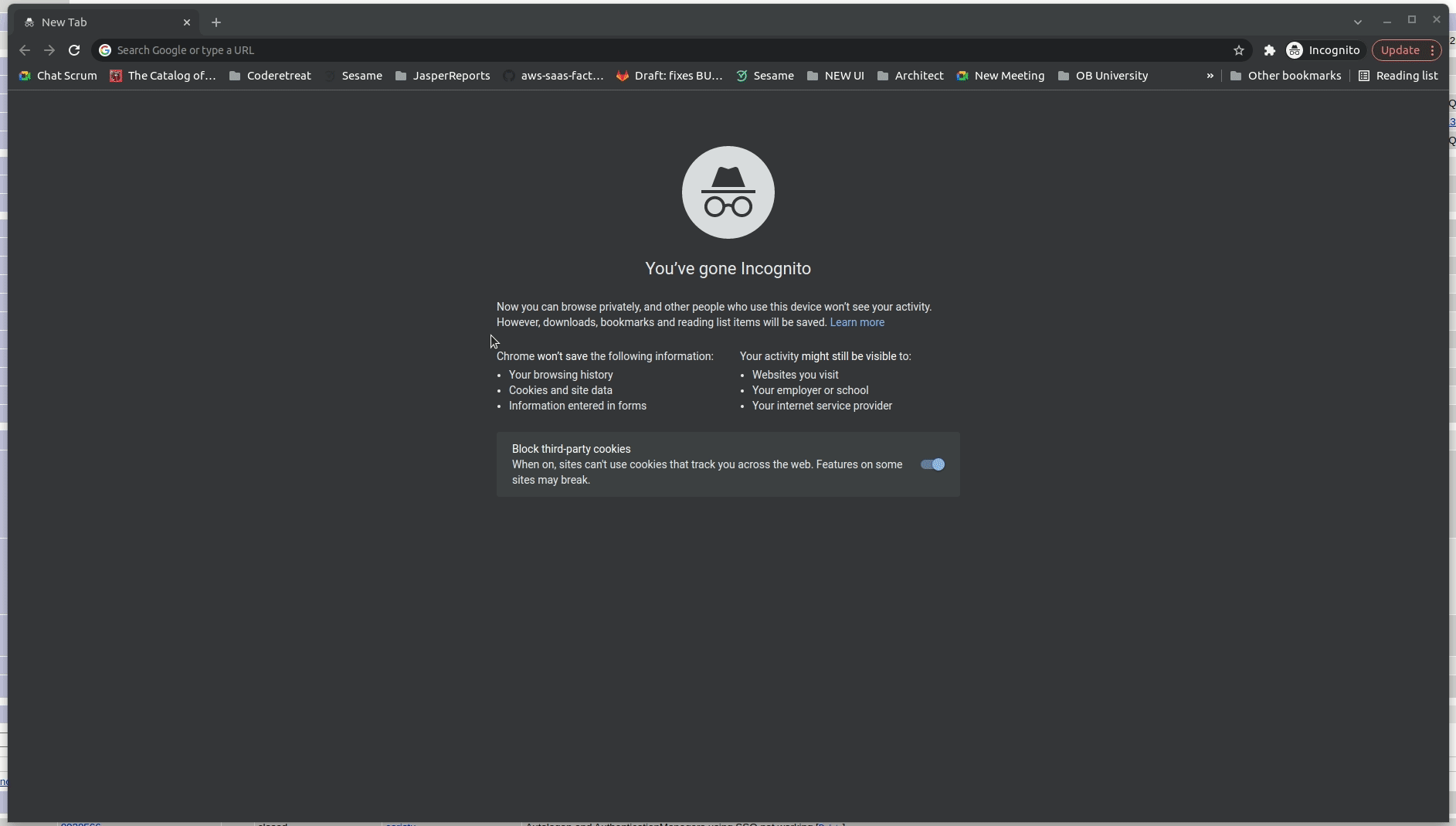
Task: Open the tab search dropdown arrow
Action: pyautogui.click(x=1357, y=22)
